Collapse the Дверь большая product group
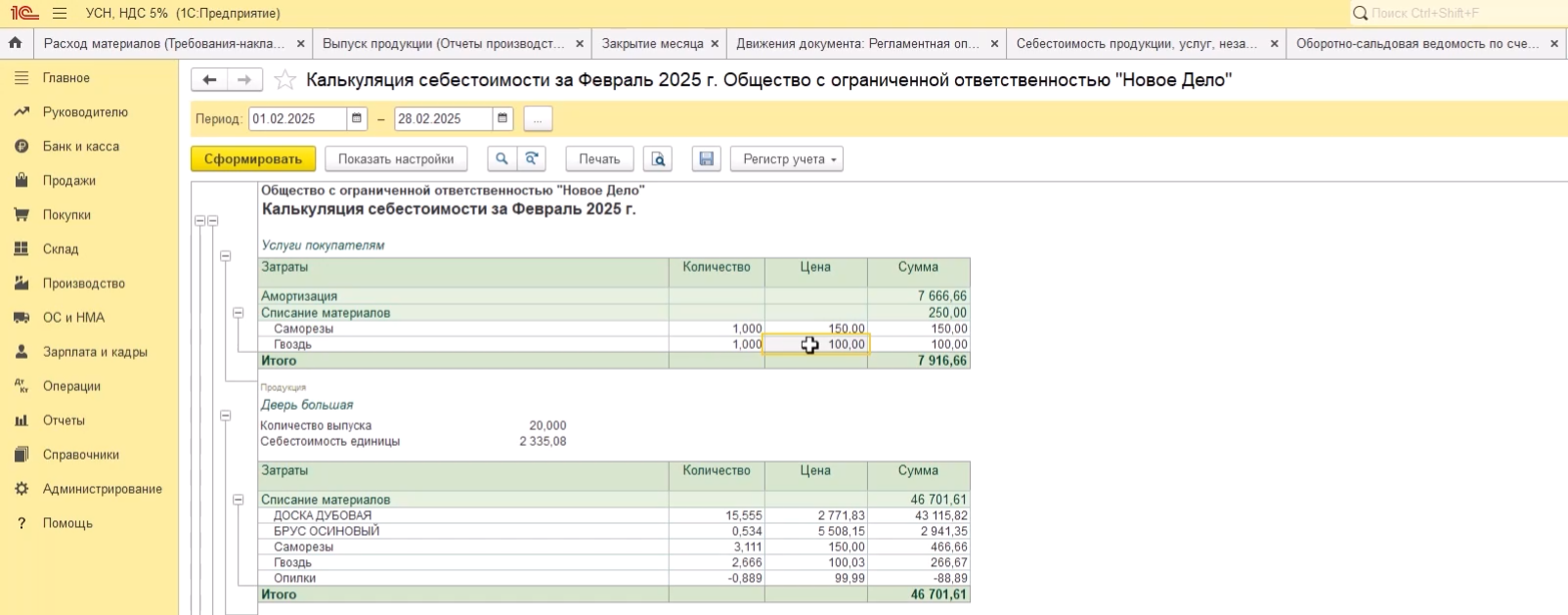This screenshot has width=1568, height=615. coord(226,416)
